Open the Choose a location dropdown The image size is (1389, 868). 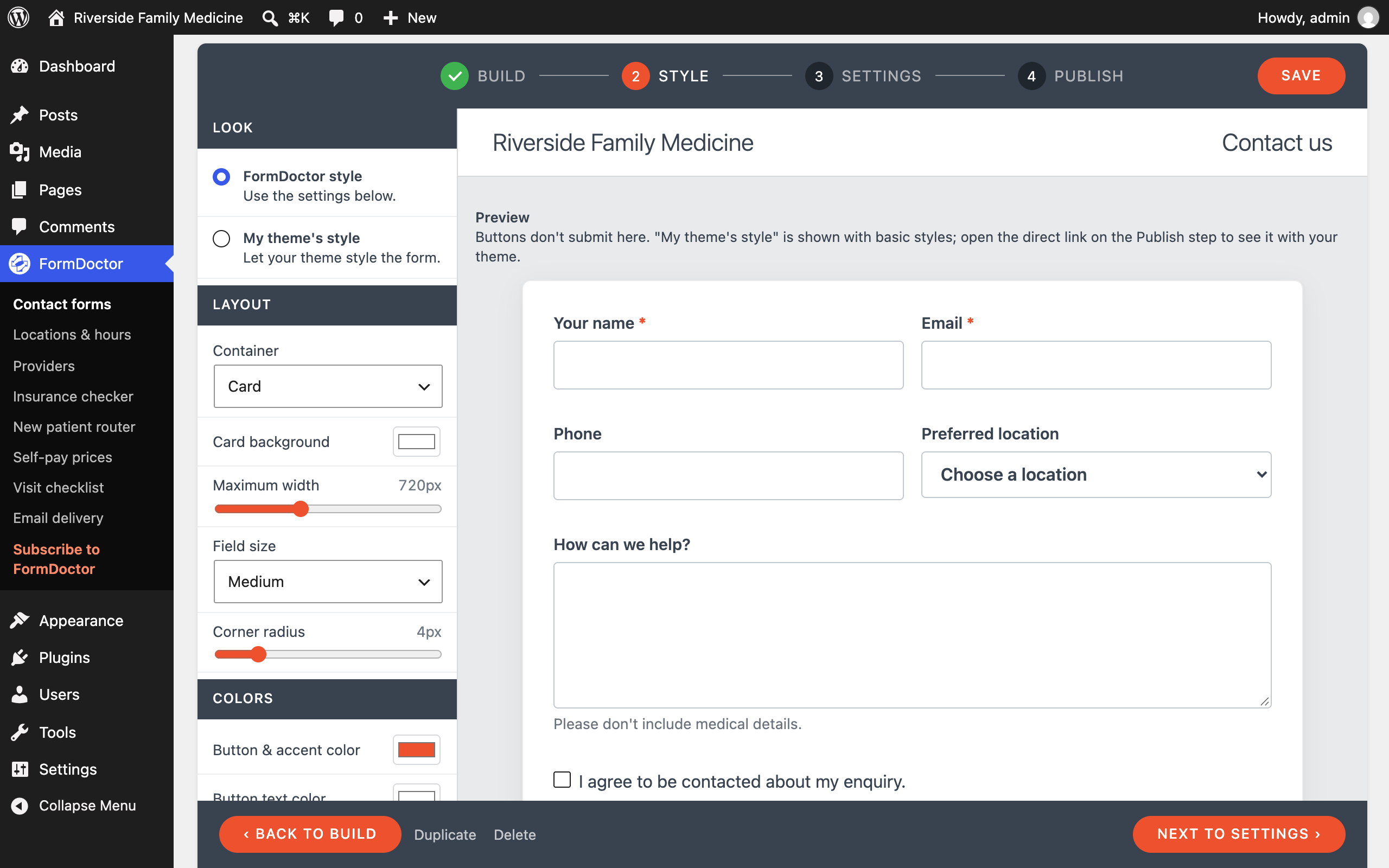tap(1095, 475)
